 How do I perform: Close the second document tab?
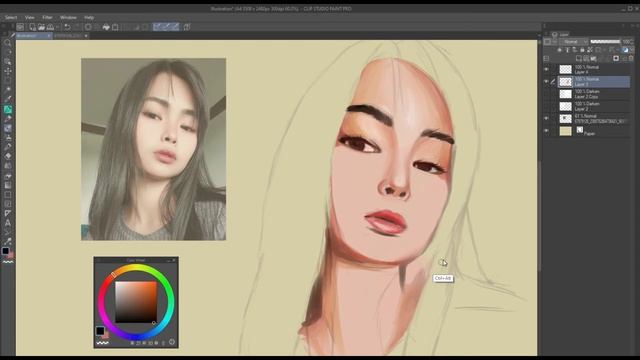[86, 36]
